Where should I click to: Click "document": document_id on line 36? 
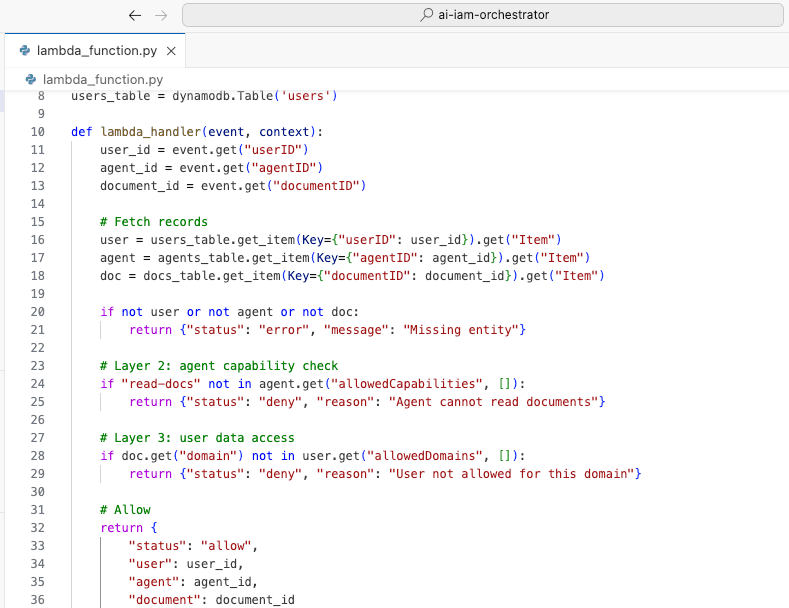tap(211, 600)
